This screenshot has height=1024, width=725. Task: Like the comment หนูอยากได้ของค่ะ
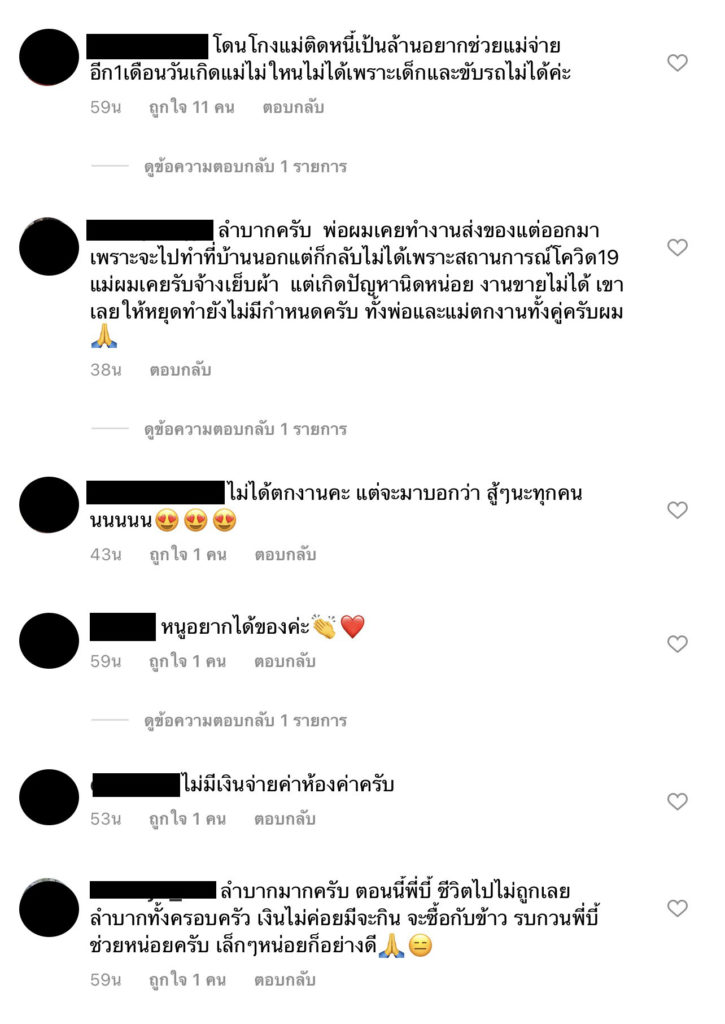(677, 644)
